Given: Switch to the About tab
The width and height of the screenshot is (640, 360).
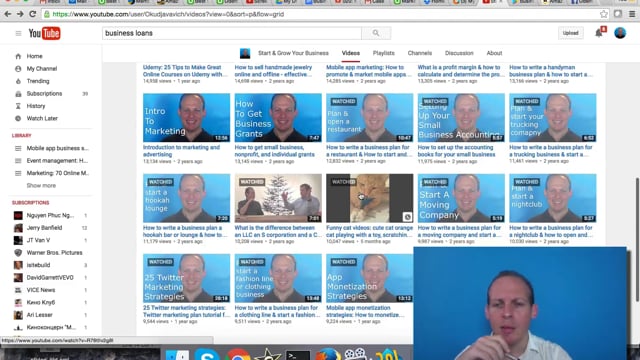Looking at the screenshot, I should pos(494,53).
